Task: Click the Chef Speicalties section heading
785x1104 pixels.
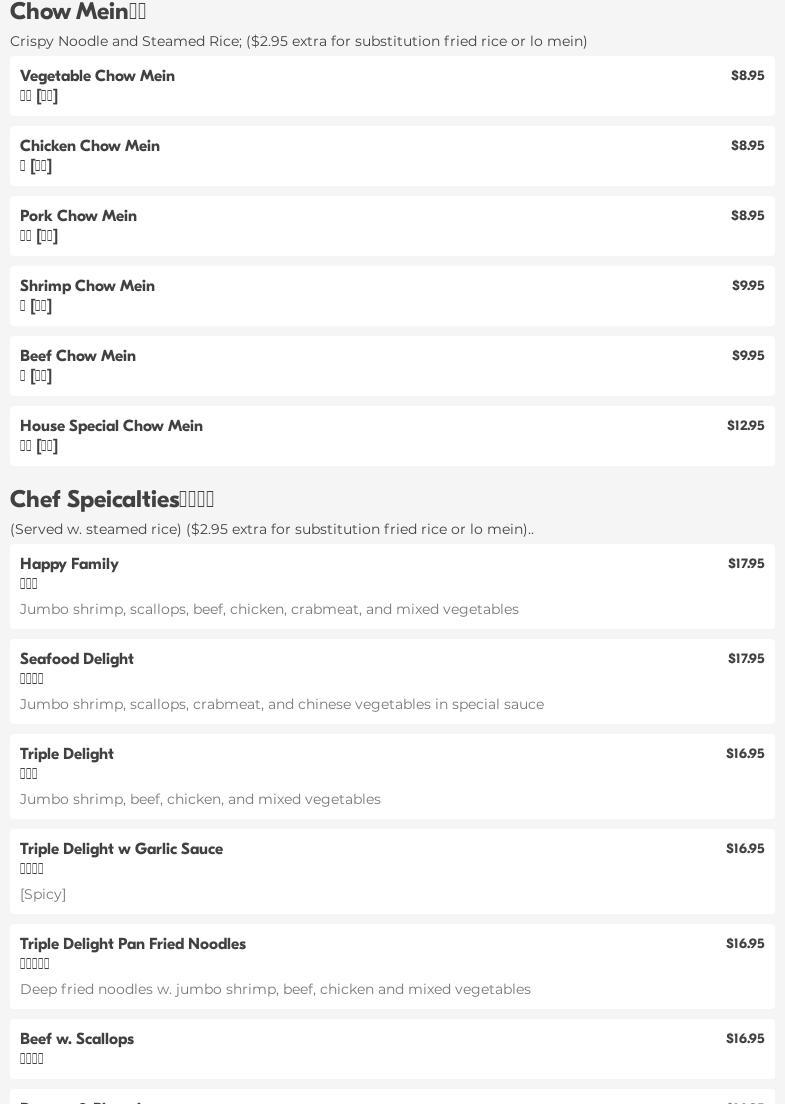Action: [112, 499]
